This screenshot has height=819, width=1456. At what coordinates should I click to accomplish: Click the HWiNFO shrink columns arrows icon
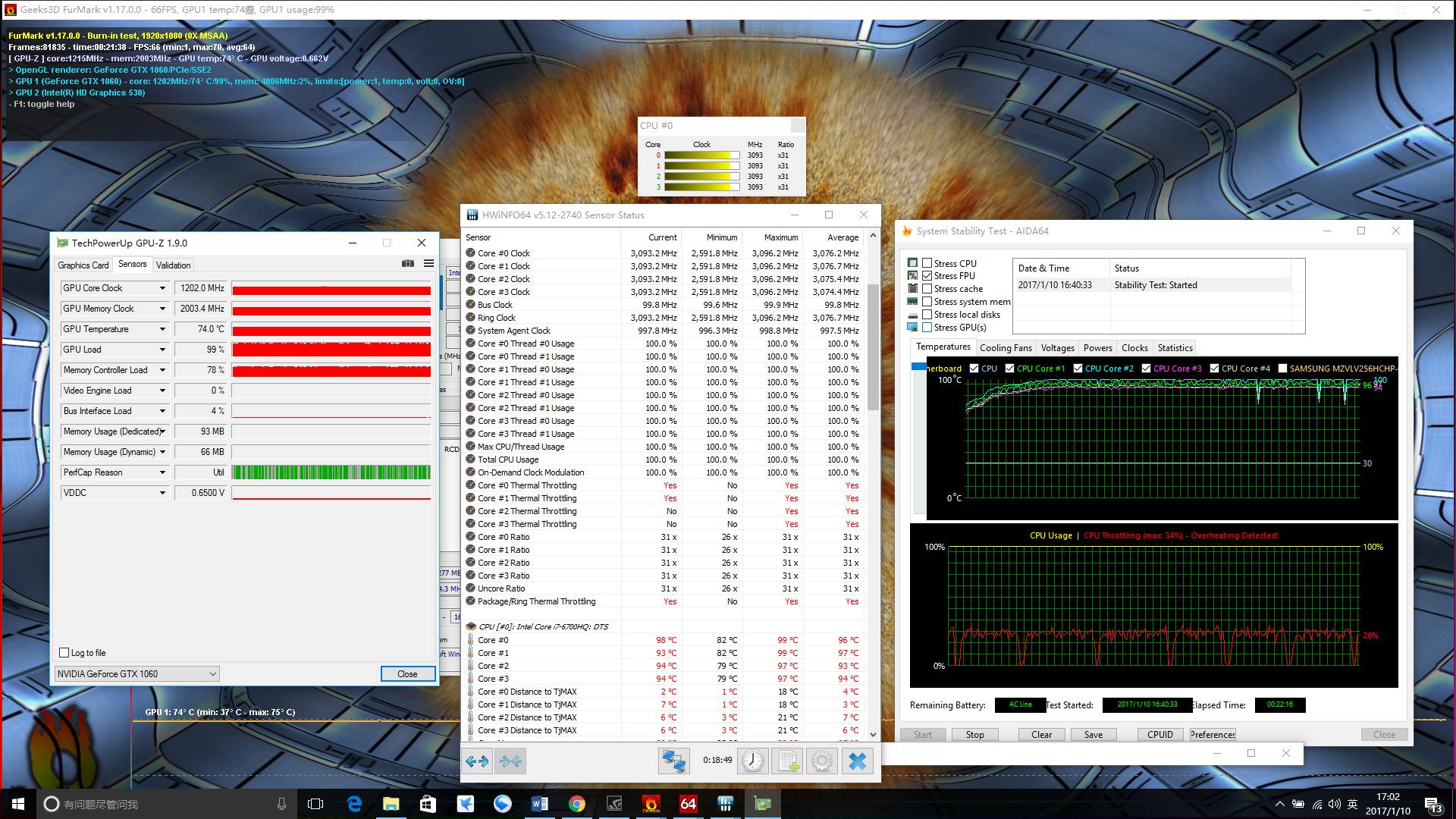point(511,761)
